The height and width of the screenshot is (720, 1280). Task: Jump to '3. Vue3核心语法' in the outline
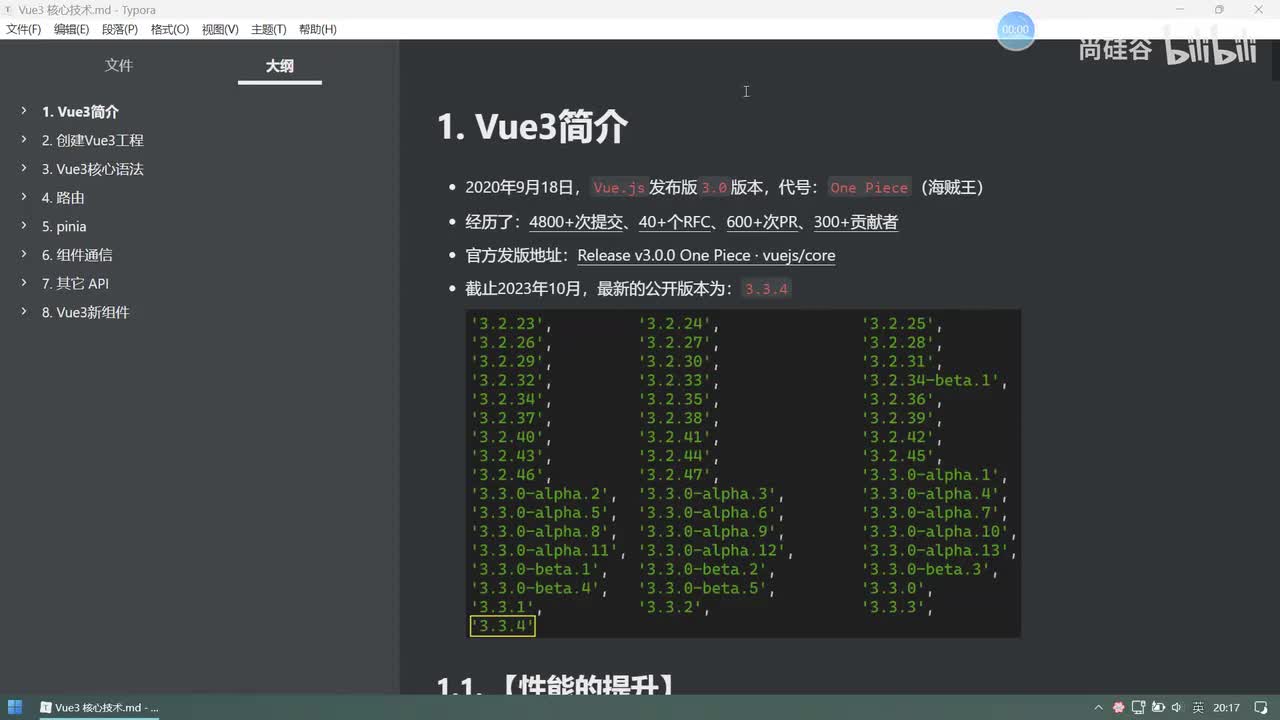pyautogui.click(x=93, y=169)
